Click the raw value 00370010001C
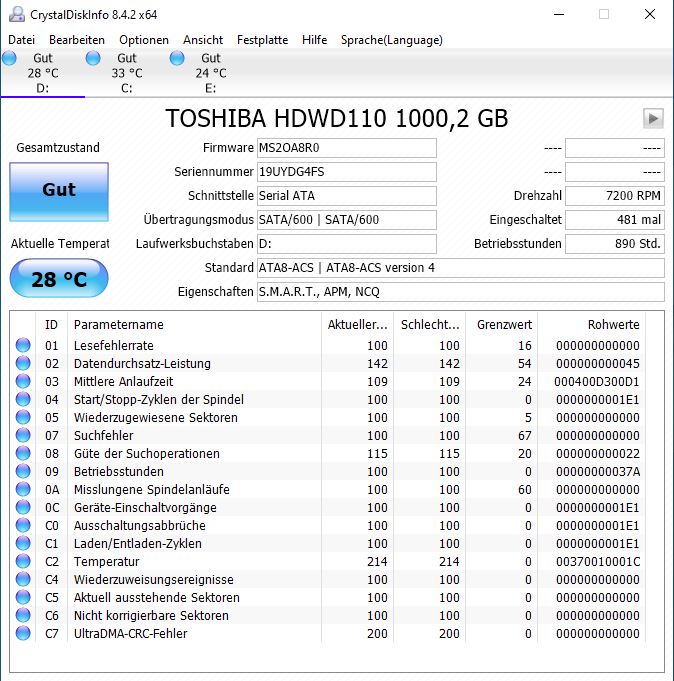 point(598,562)
